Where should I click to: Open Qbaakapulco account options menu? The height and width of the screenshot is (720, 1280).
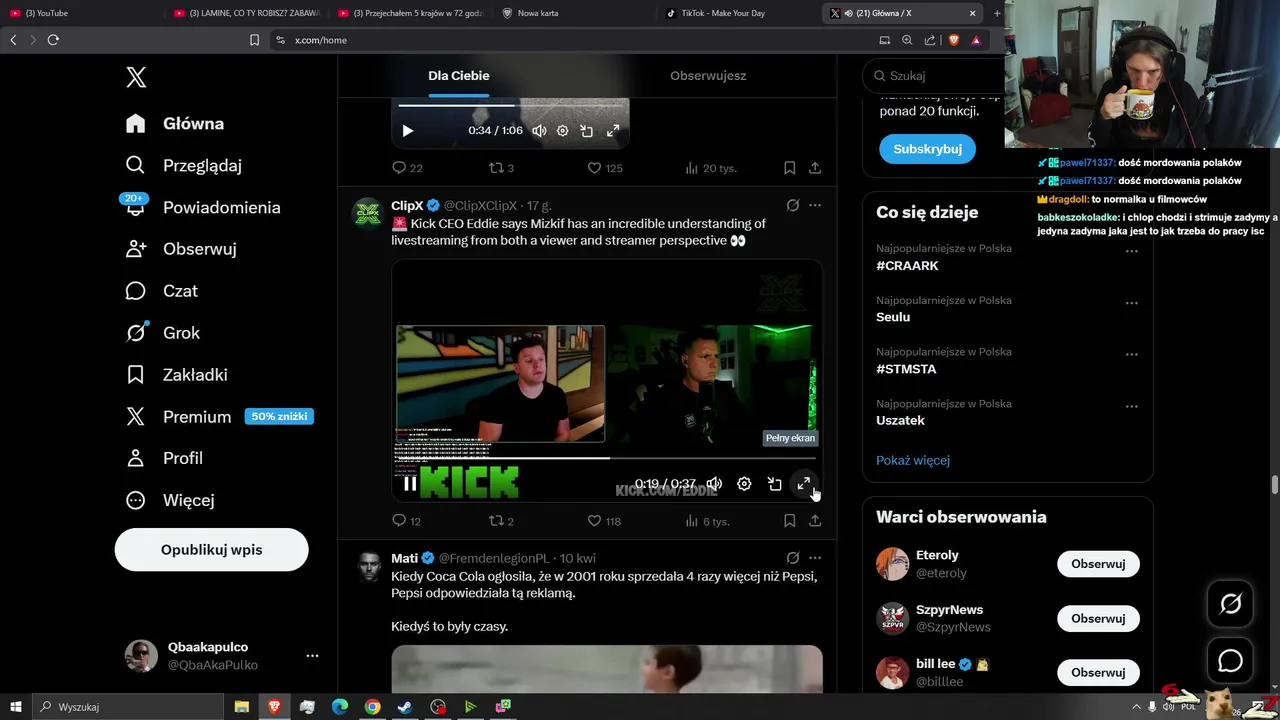point(312,656)
